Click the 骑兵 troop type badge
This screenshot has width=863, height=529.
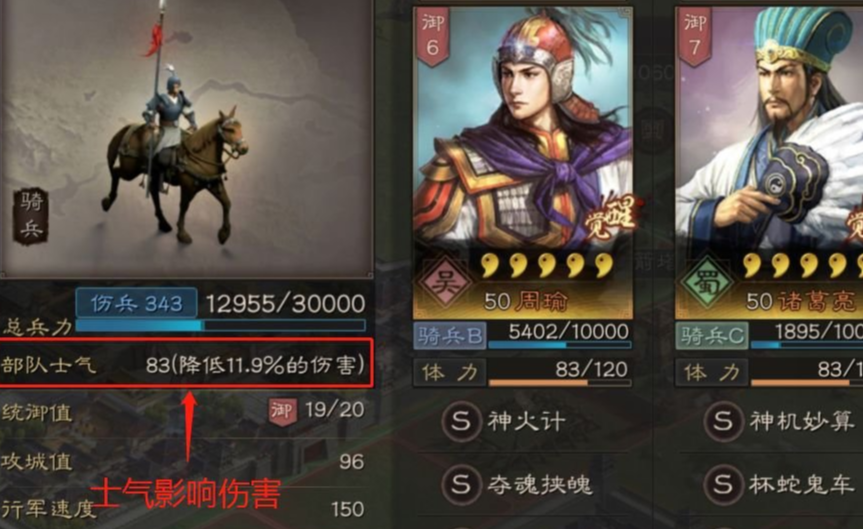coord(31,216)
